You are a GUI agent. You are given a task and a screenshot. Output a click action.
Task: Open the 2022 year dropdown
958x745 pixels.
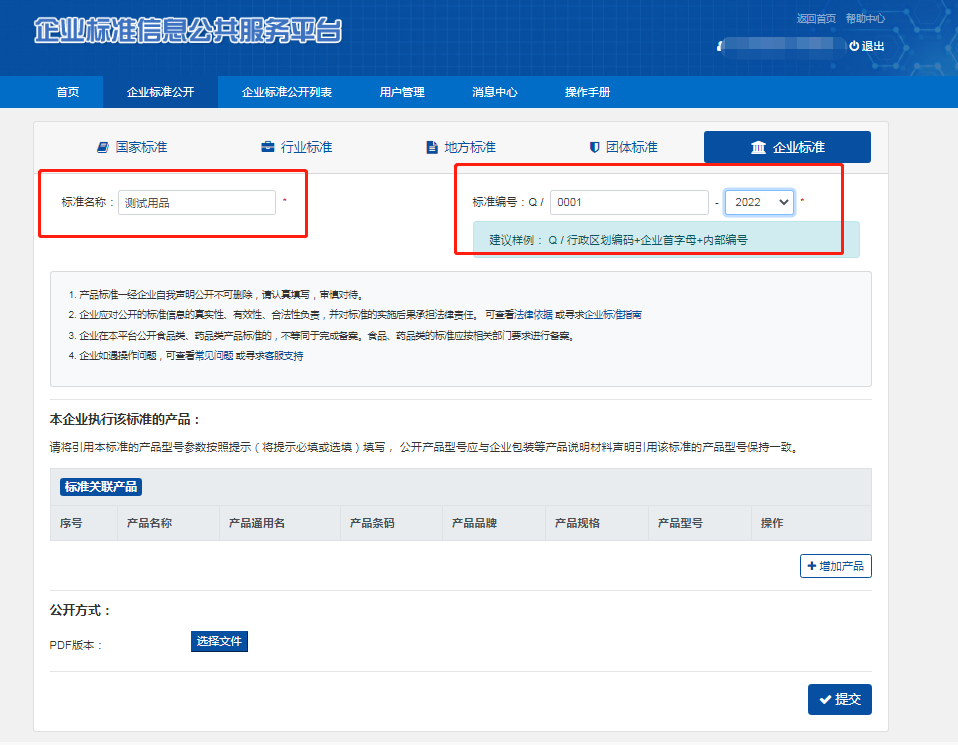[759, 202]
